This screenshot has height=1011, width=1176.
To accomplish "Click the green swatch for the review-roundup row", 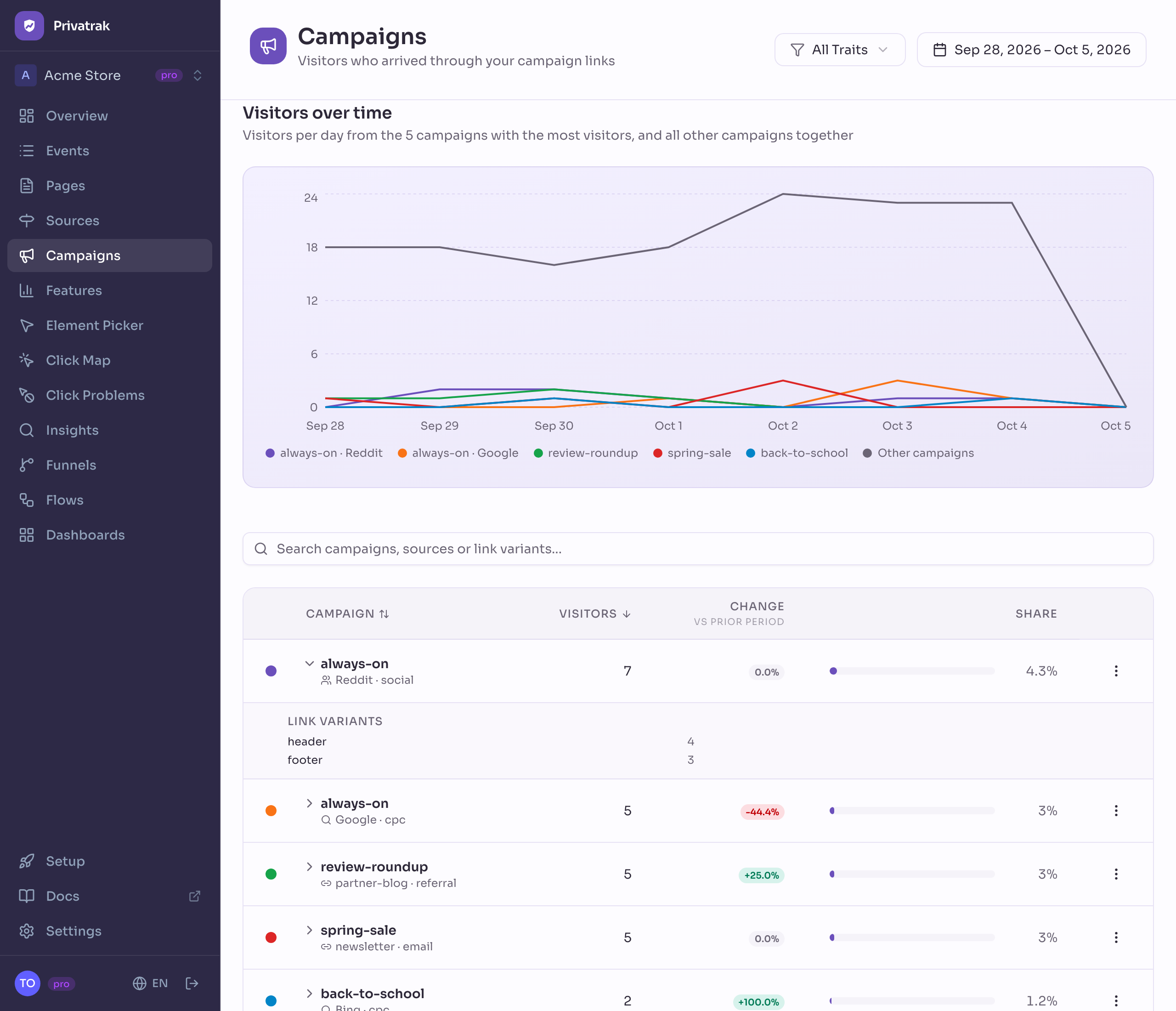I will (x=271, y=874).
